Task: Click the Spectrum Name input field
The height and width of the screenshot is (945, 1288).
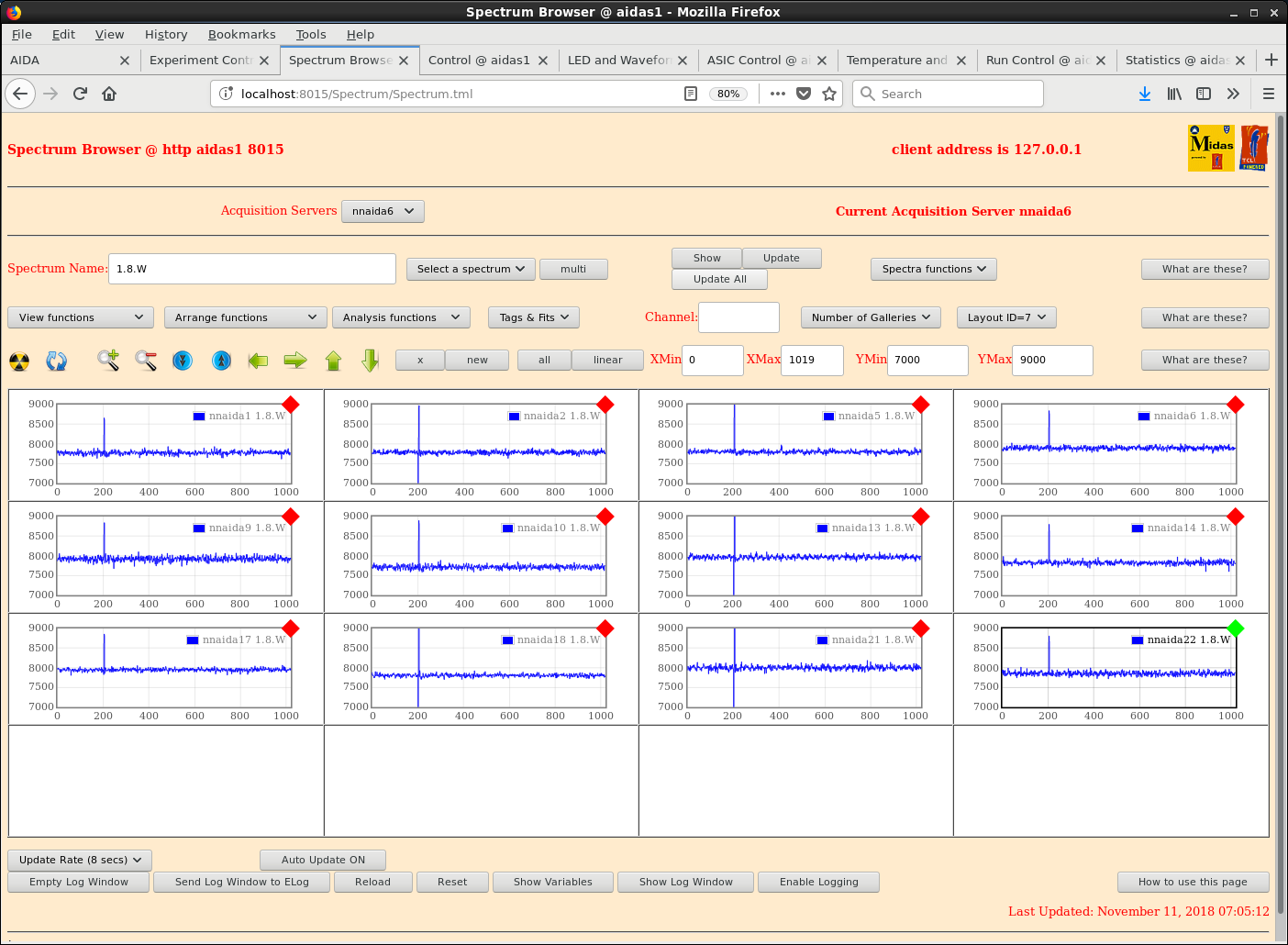Action: coord(251,269)
